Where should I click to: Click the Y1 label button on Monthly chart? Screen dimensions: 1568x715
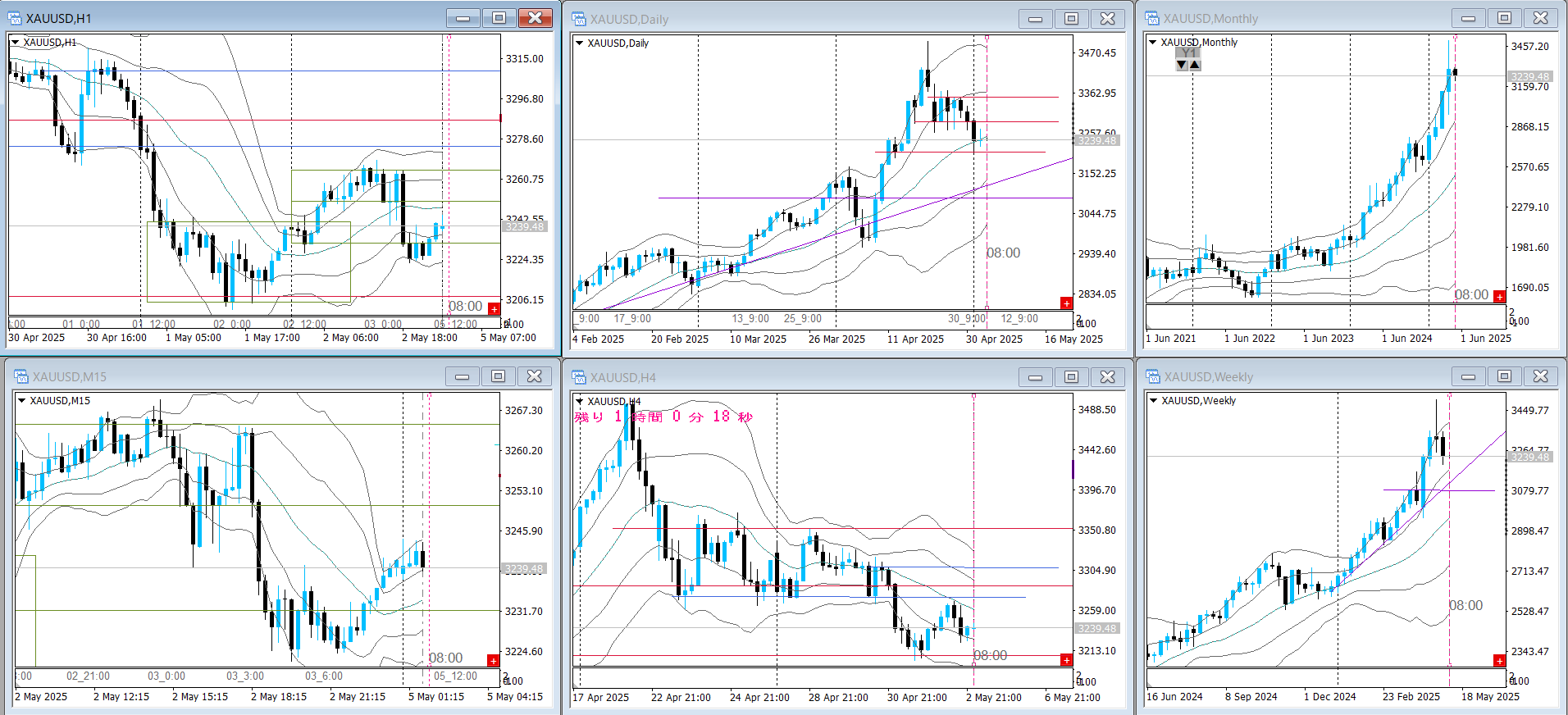(1188, 53)
